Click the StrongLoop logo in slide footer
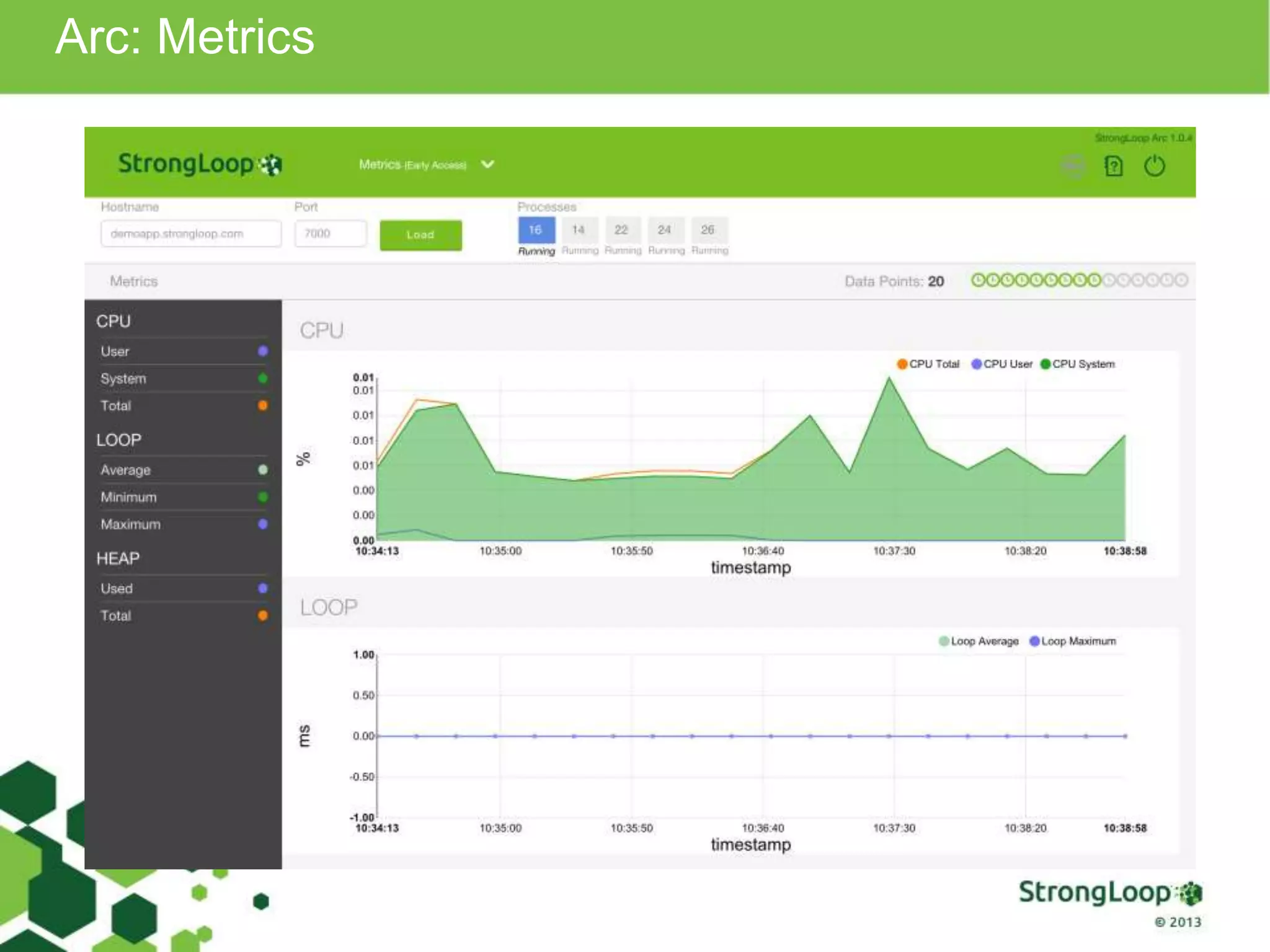Screen dimensions: 1270x952 coord(1111,892)
